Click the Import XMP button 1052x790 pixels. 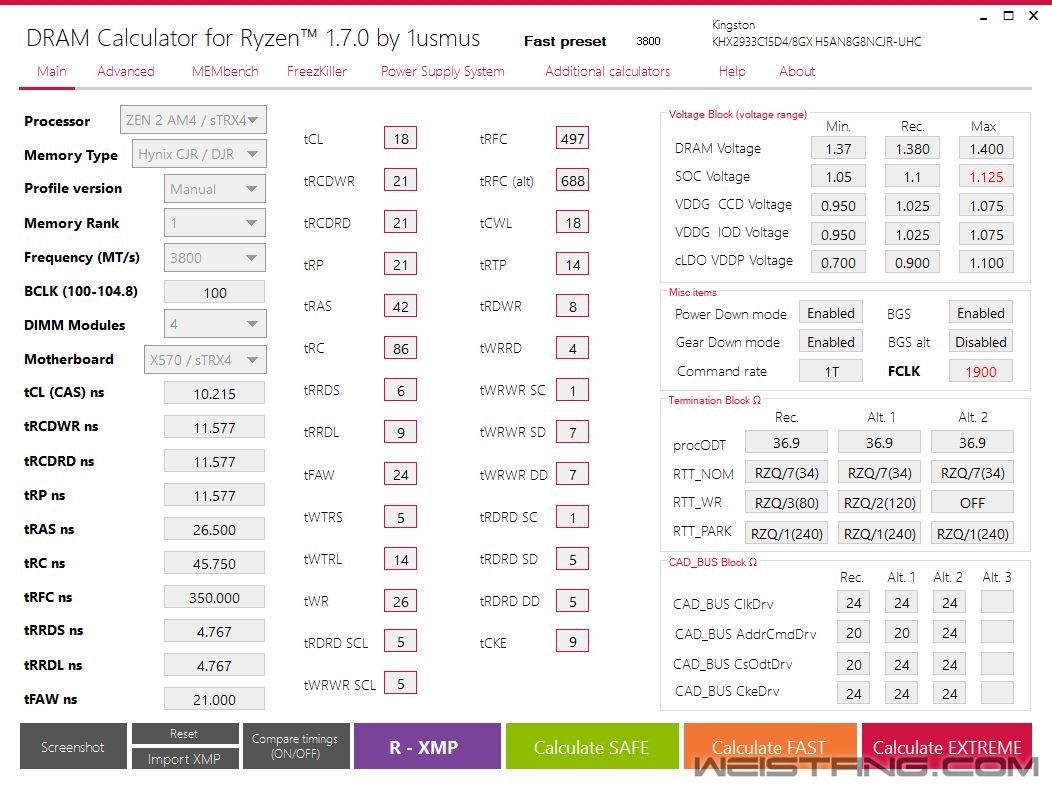tap(185, 758)
